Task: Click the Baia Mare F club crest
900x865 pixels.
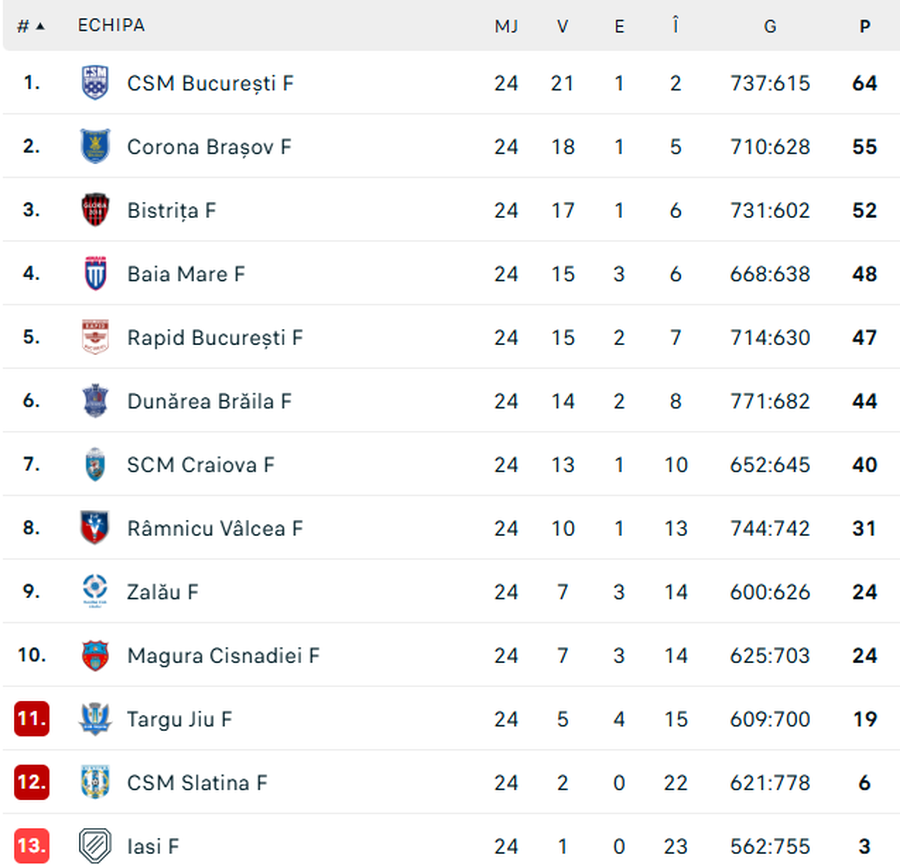Action: tap(95, 273)
